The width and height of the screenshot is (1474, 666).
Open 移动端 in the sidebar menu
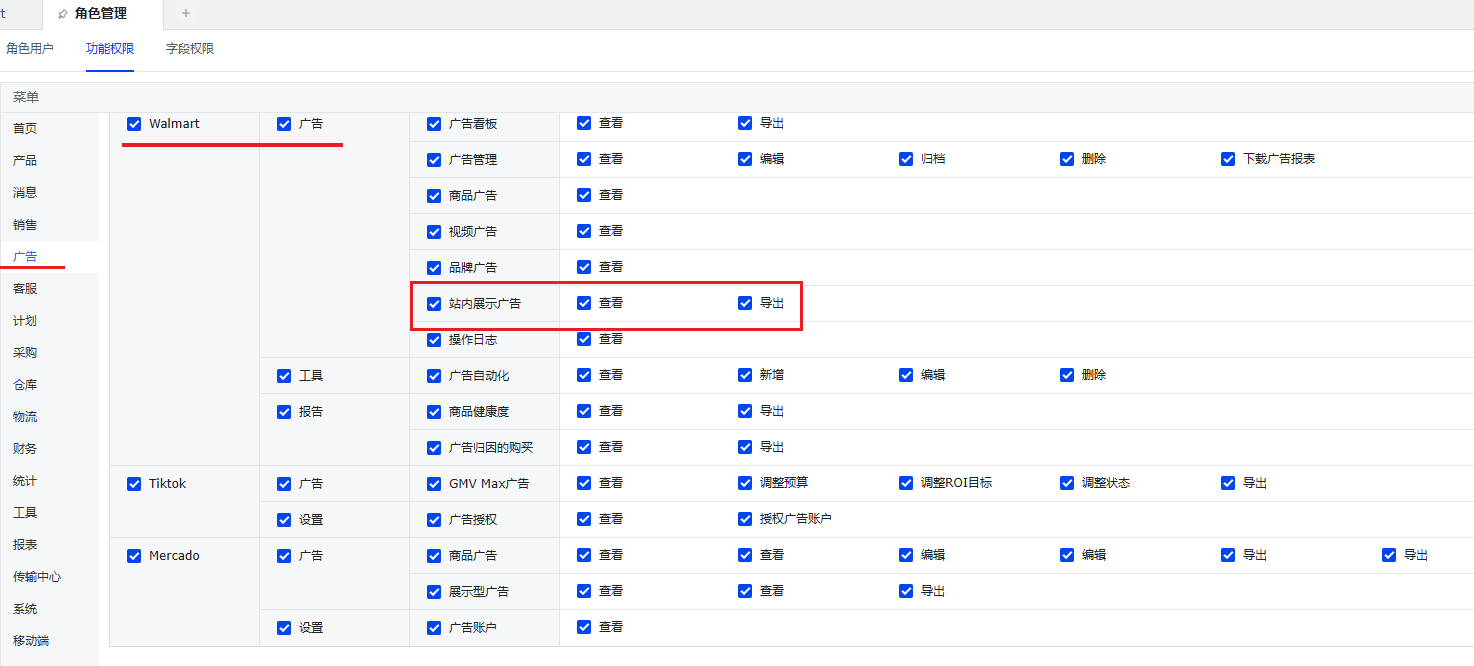[x=31, y=641]
